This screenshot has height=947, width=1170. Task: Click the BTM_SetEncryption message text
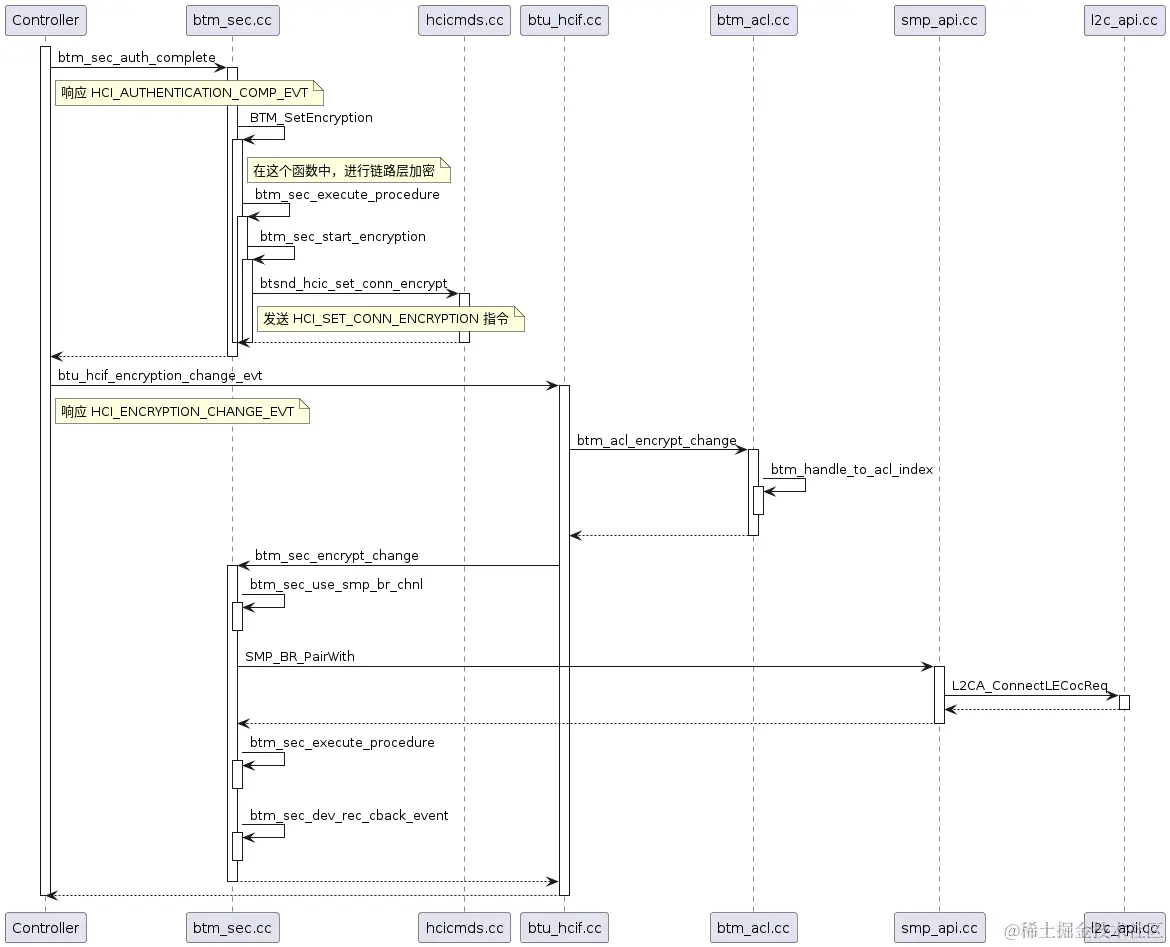[310, 117]
